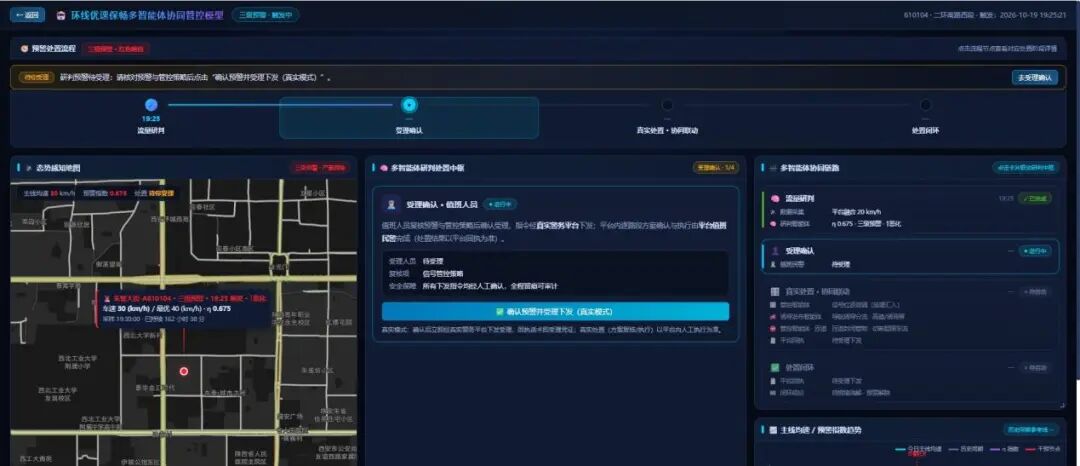This screenshot has width=1080, height=466.
Task: Click the document icon in 处置闭环 平台回执 row
Action: pos(773,380)
